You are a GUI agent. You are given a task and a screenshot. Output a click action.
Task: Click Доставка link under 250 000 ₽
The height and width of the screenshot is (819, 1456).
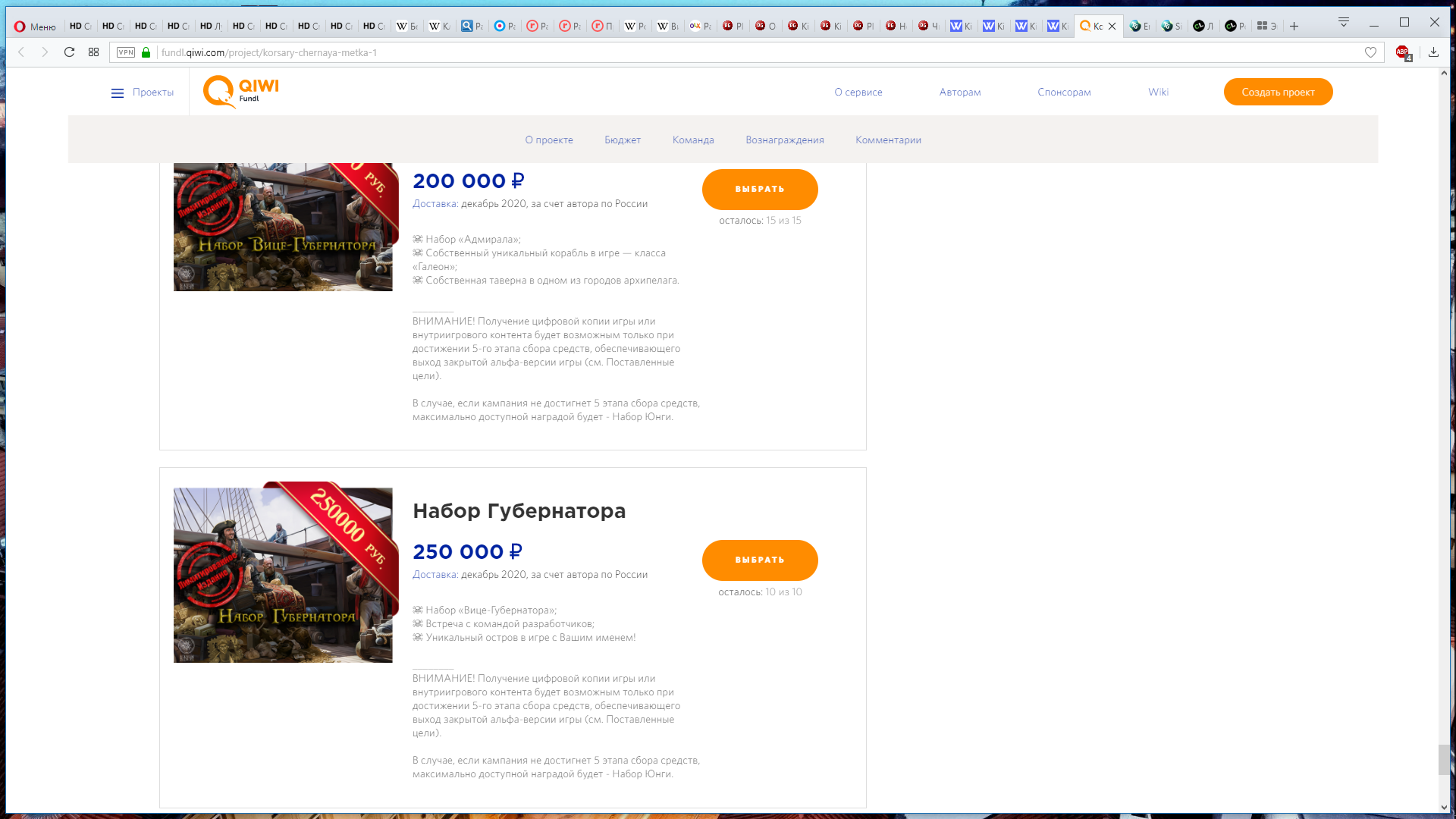435,574
